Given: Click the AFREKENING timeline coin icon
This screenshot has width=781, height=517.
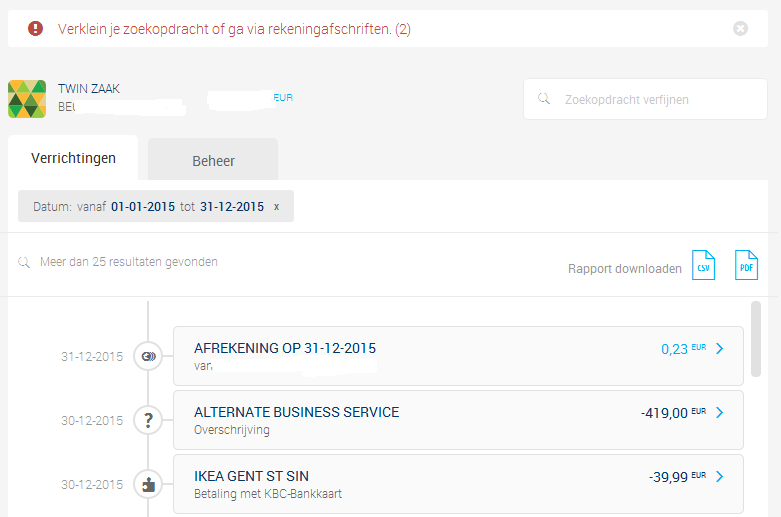Looking at the screenshot, I should (148, 356).
